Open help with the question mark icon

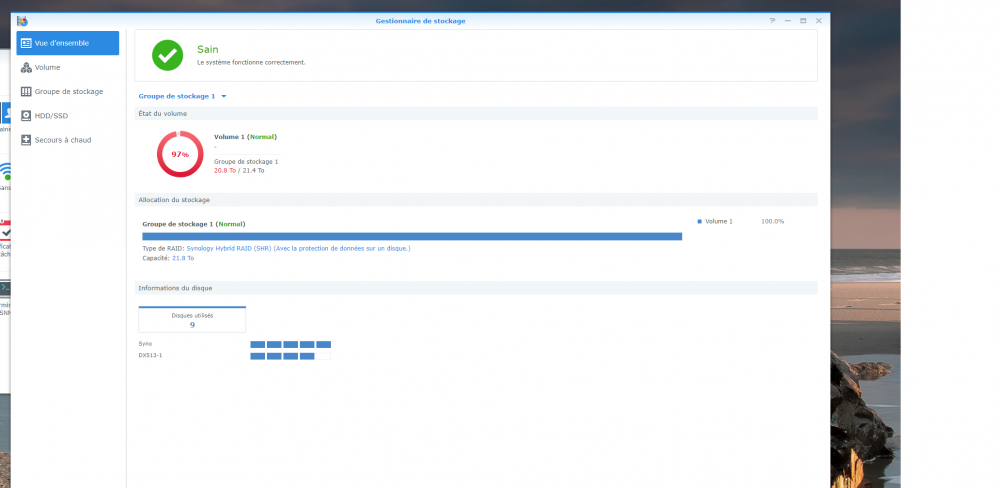pos(772,21)
